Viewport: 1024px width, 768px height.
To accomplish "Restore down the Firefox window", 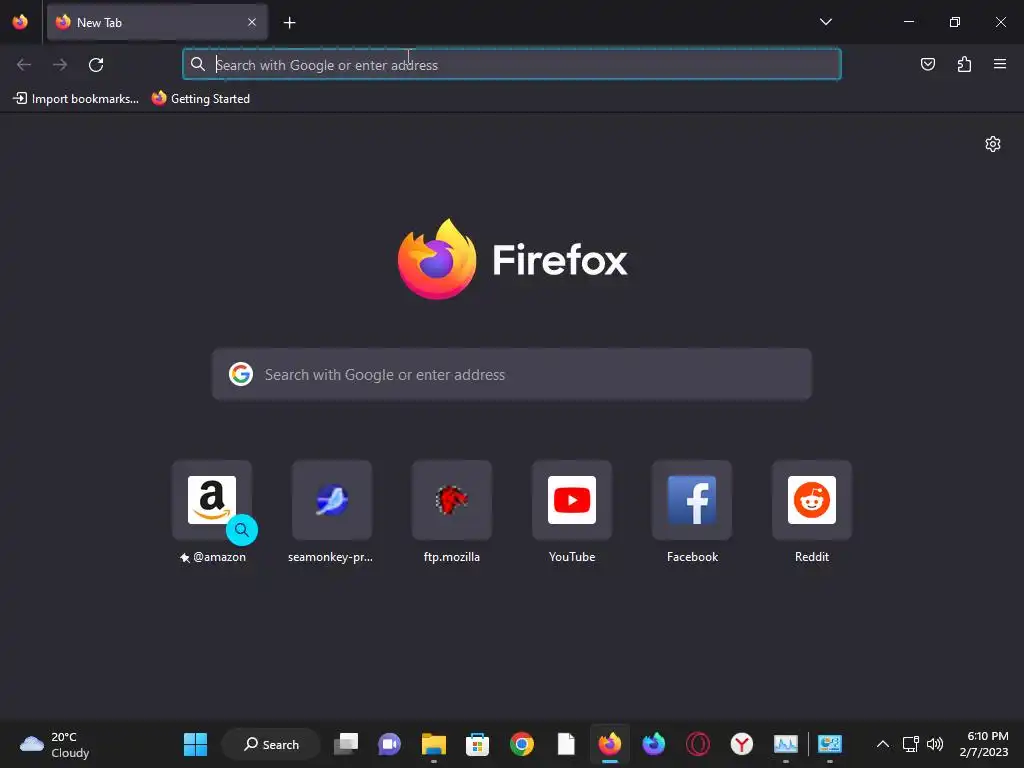I will tap(955, 22).
